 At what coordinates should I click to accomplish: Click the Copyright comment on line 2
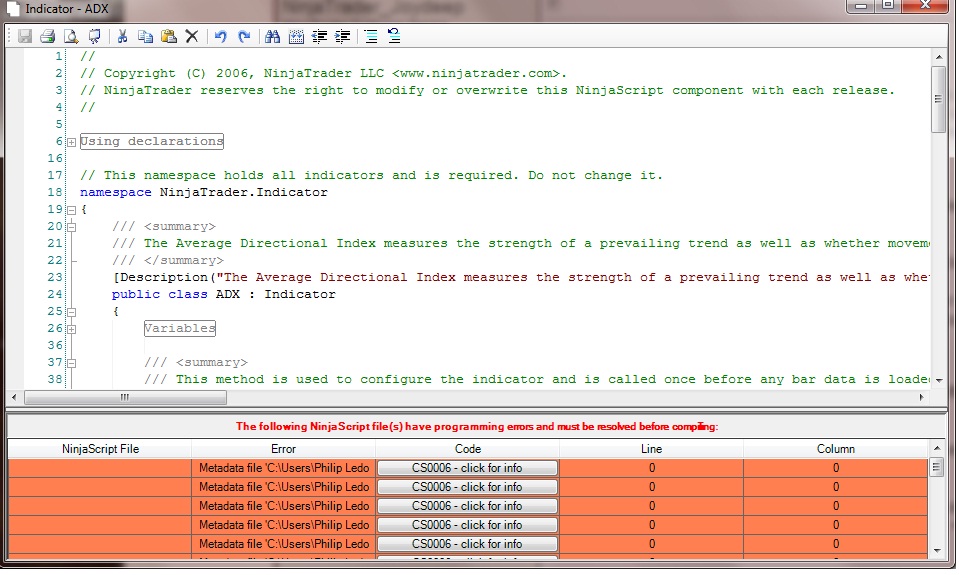pyautogui.click(x=324, y=73)
